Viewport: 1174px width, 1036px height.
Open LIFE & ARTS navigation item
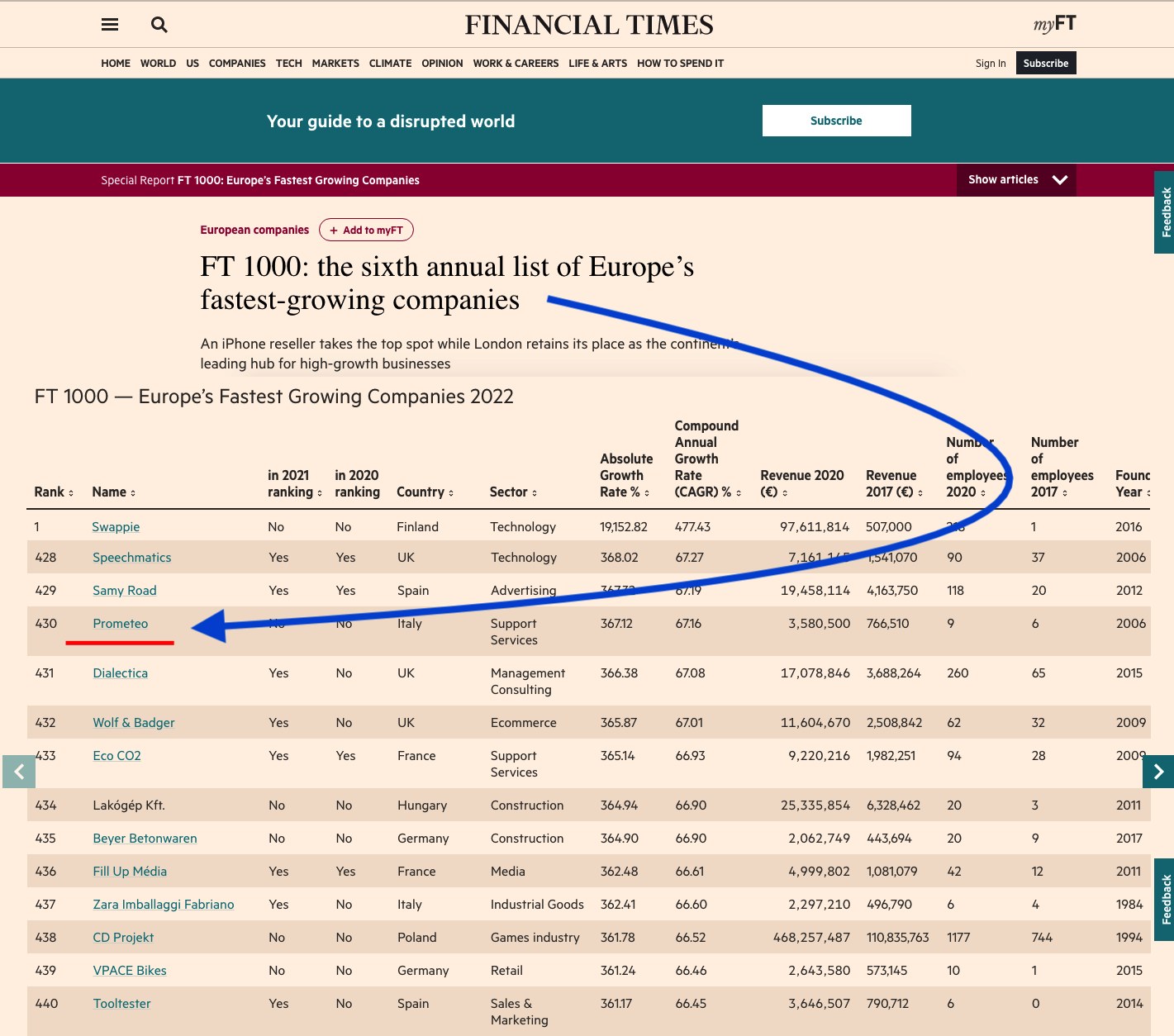[x=597, y=63]
